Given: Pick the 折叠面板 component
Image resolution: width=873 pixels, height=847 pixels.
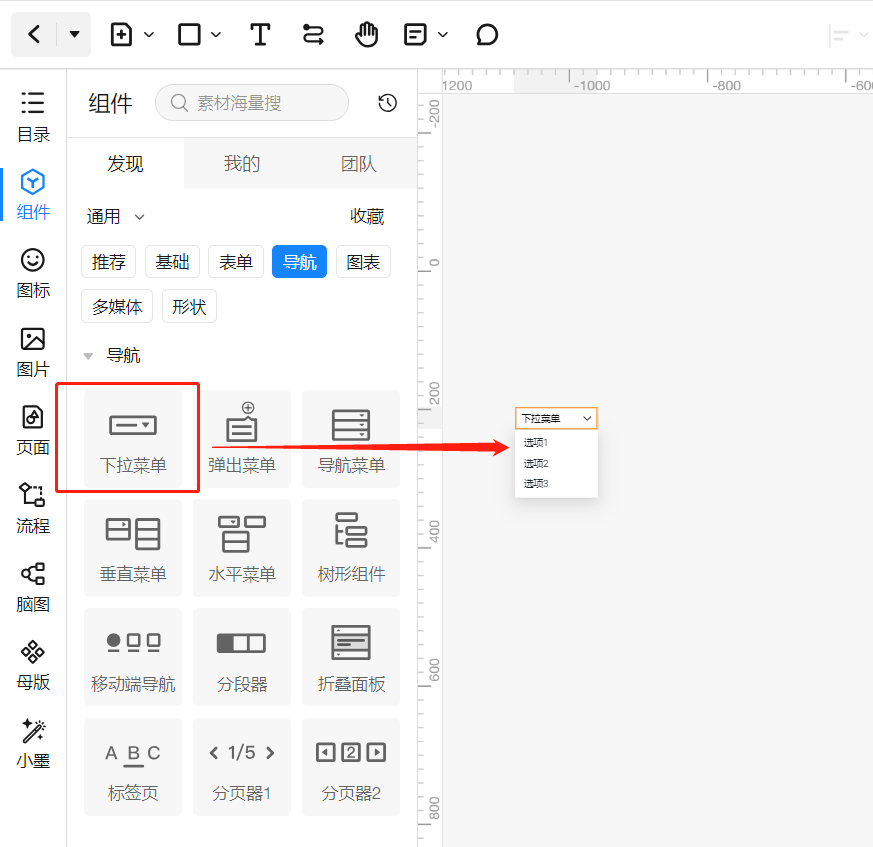Looking at the screenshot, I should coord(351,658).
